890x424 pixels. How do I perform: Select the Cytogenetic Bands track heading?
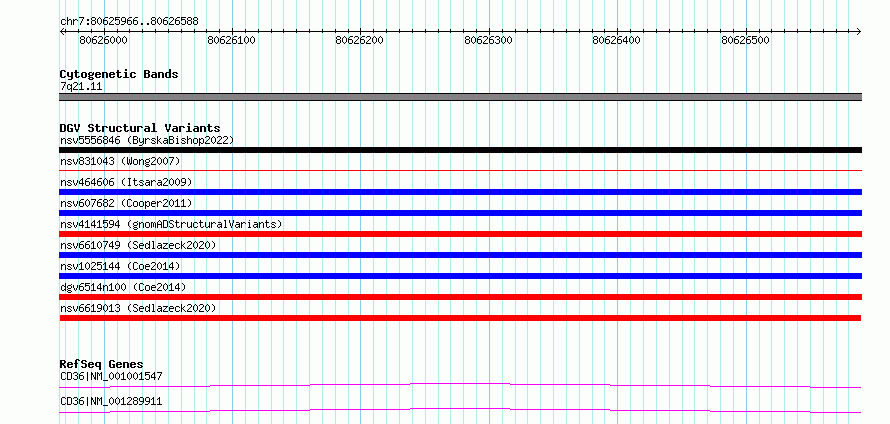pyautogui.click(x=119, y=74)
